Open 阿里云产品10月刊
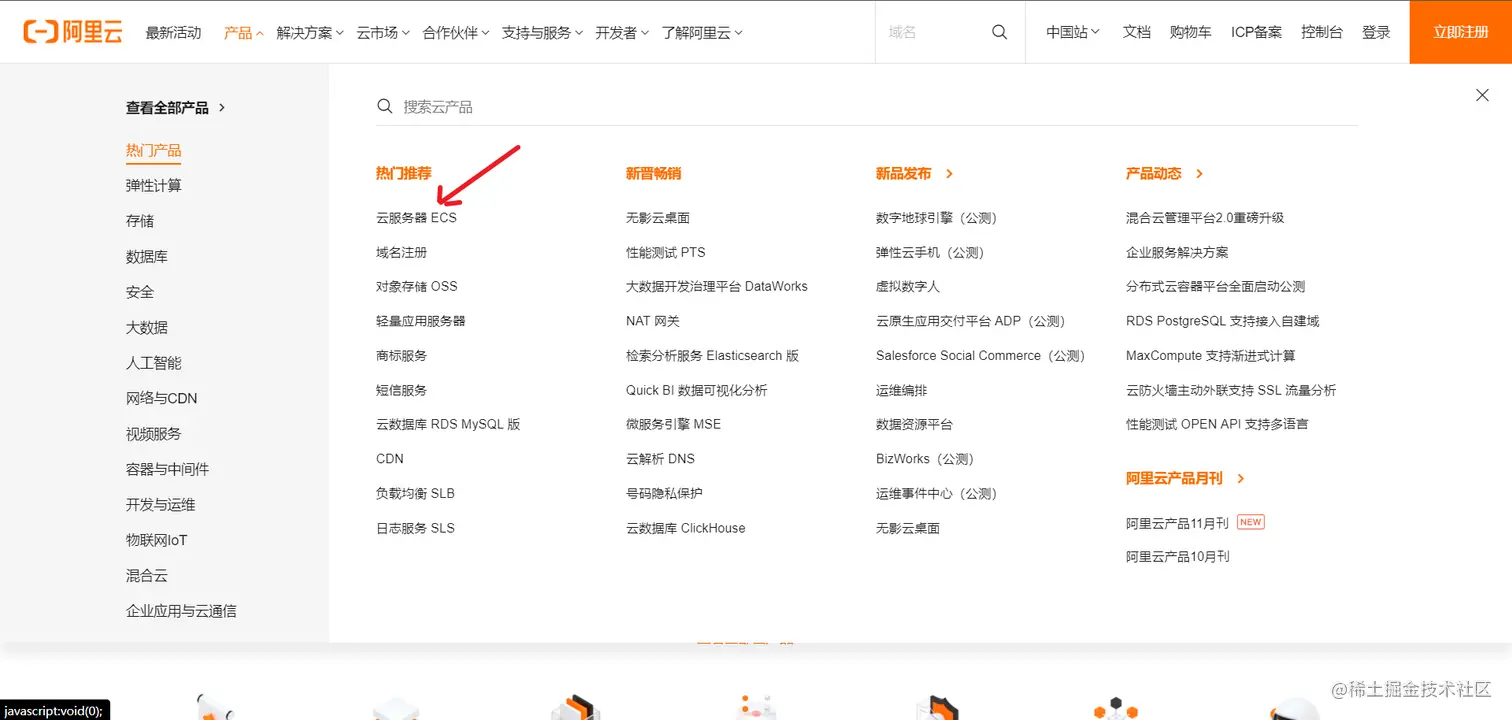This screenshot has height=720, width=1512. coord(1177,556)
